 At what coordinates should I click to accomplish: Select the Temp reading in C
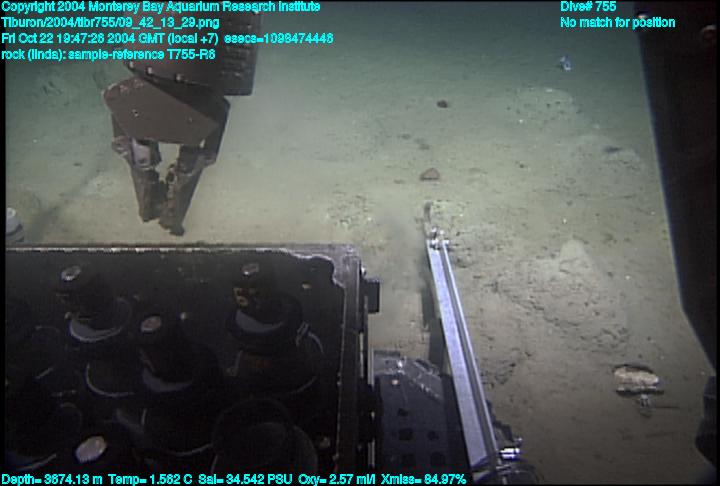coord(150,480)
